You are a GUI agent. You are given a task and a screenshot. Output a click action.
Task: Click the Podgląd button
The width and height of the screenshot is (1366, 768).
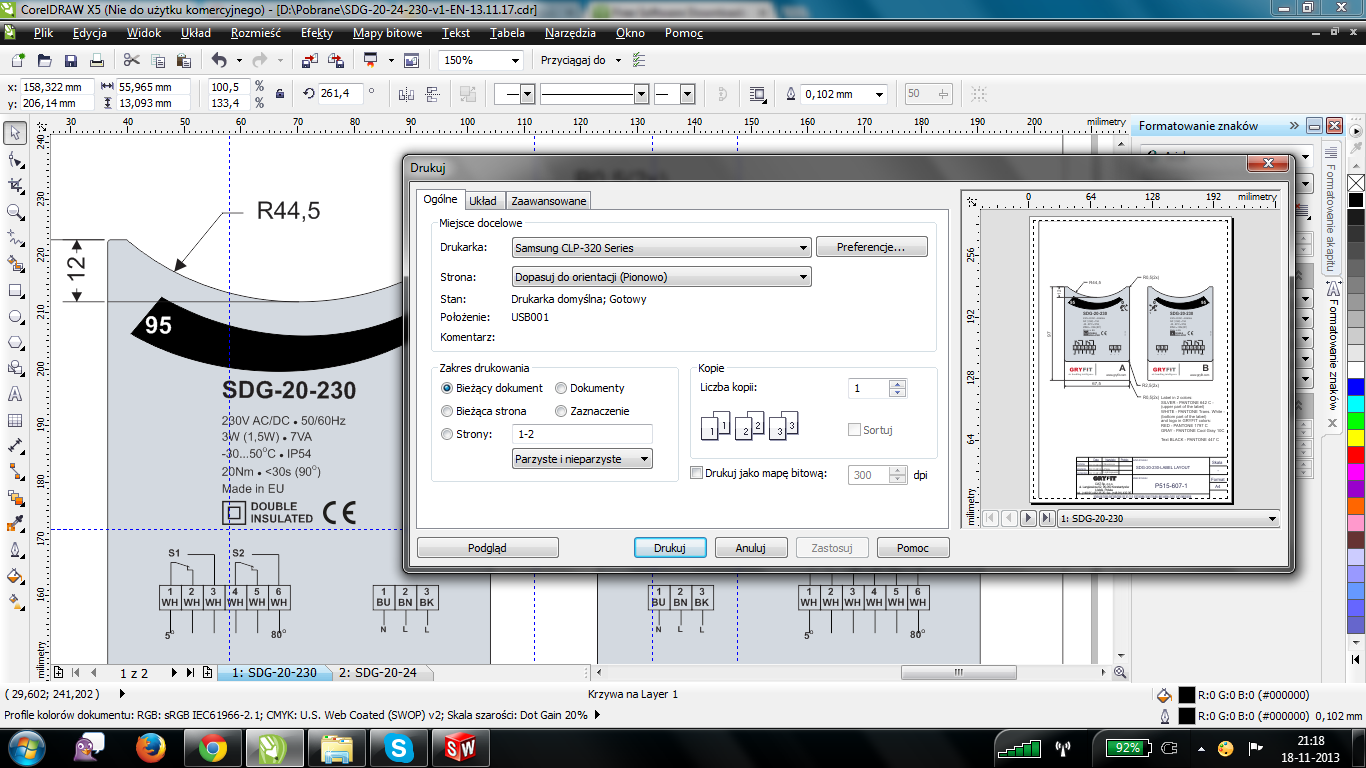(x=487, y=548)
